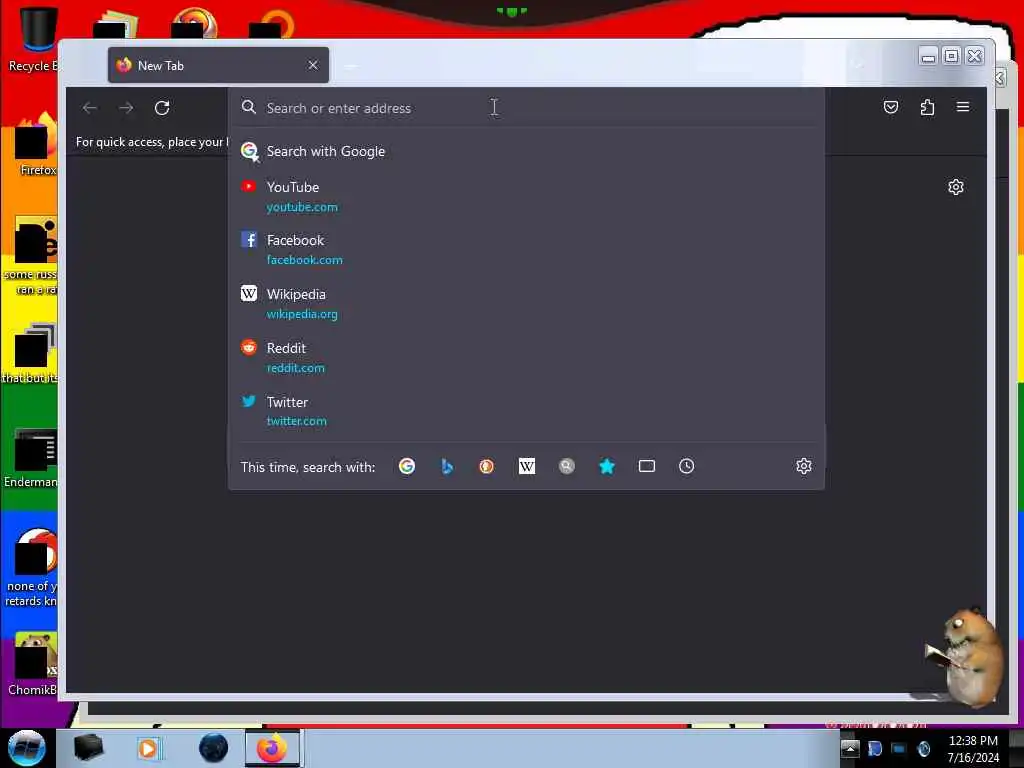Focus the Search or enter address field

click(526, 108)
